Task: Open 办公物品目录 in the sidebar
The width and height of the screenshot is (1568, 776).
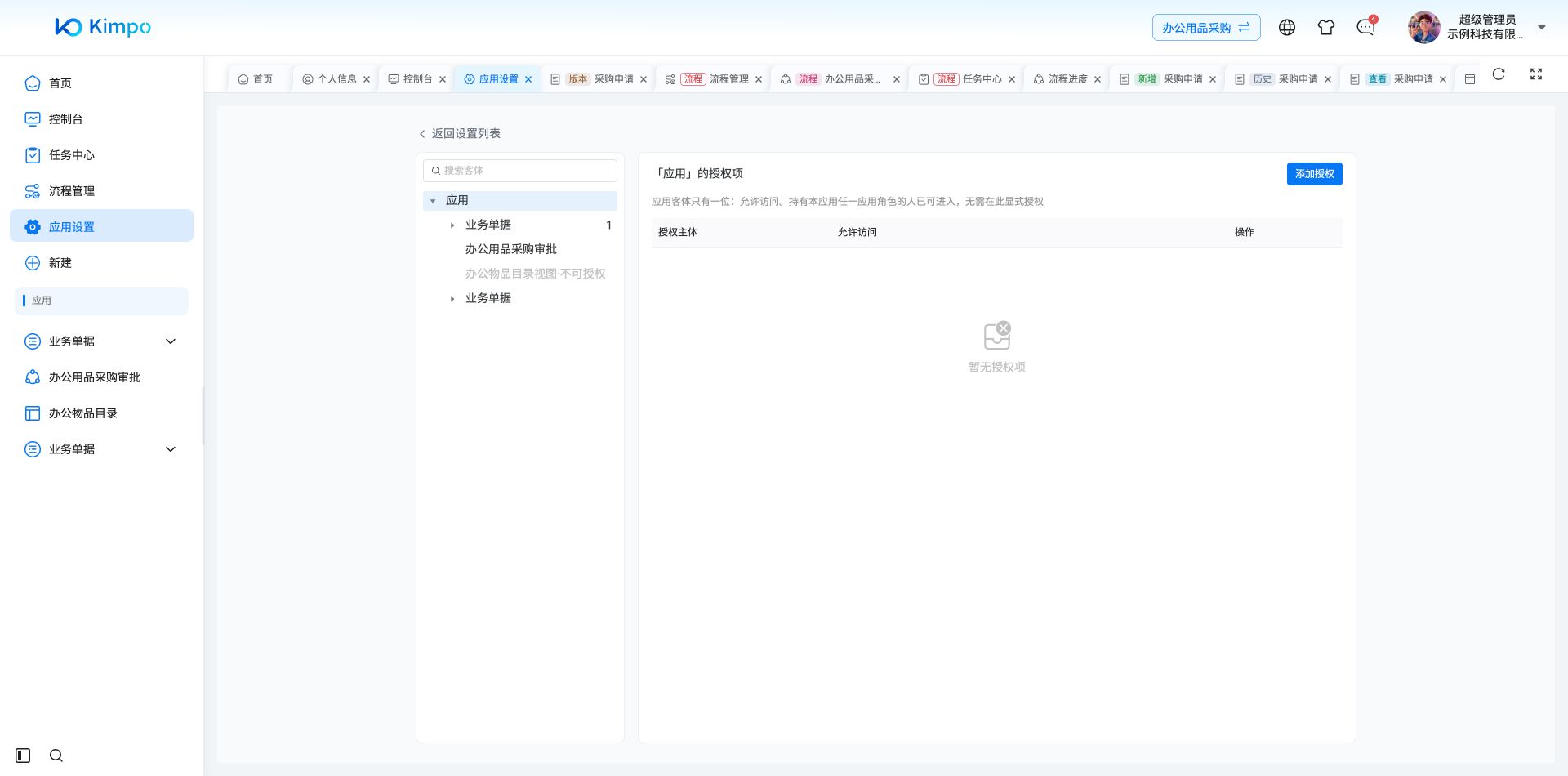Action: [102, 413]
